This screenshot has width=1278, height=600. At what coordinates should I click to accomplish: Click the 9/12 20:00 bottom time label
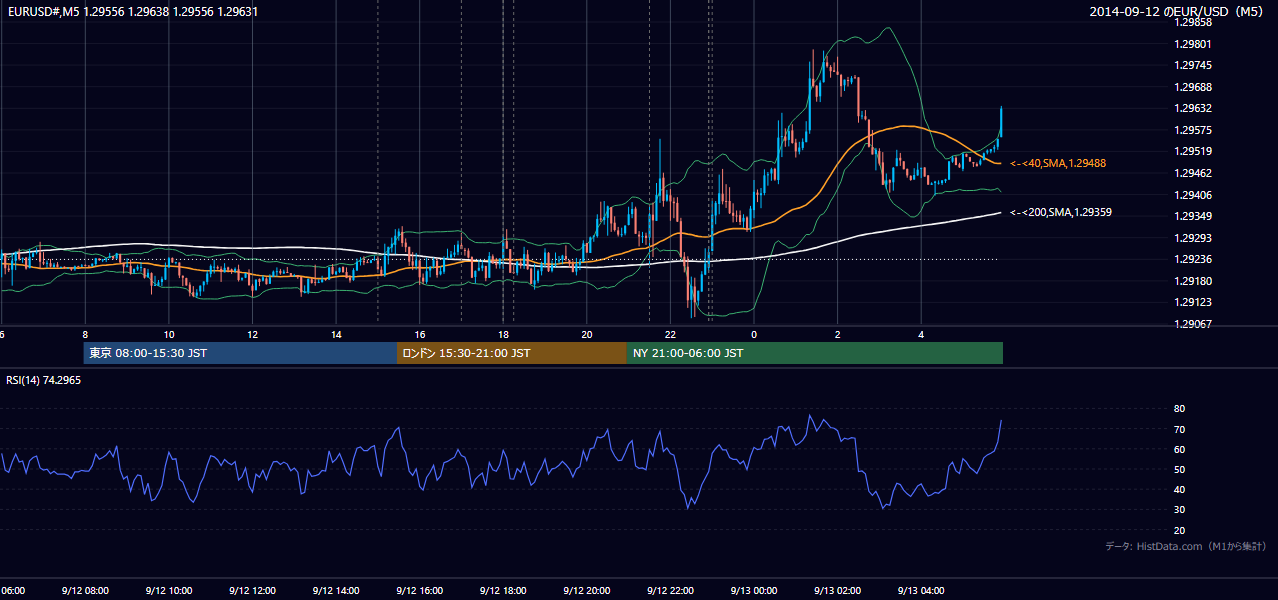(587, 591)
